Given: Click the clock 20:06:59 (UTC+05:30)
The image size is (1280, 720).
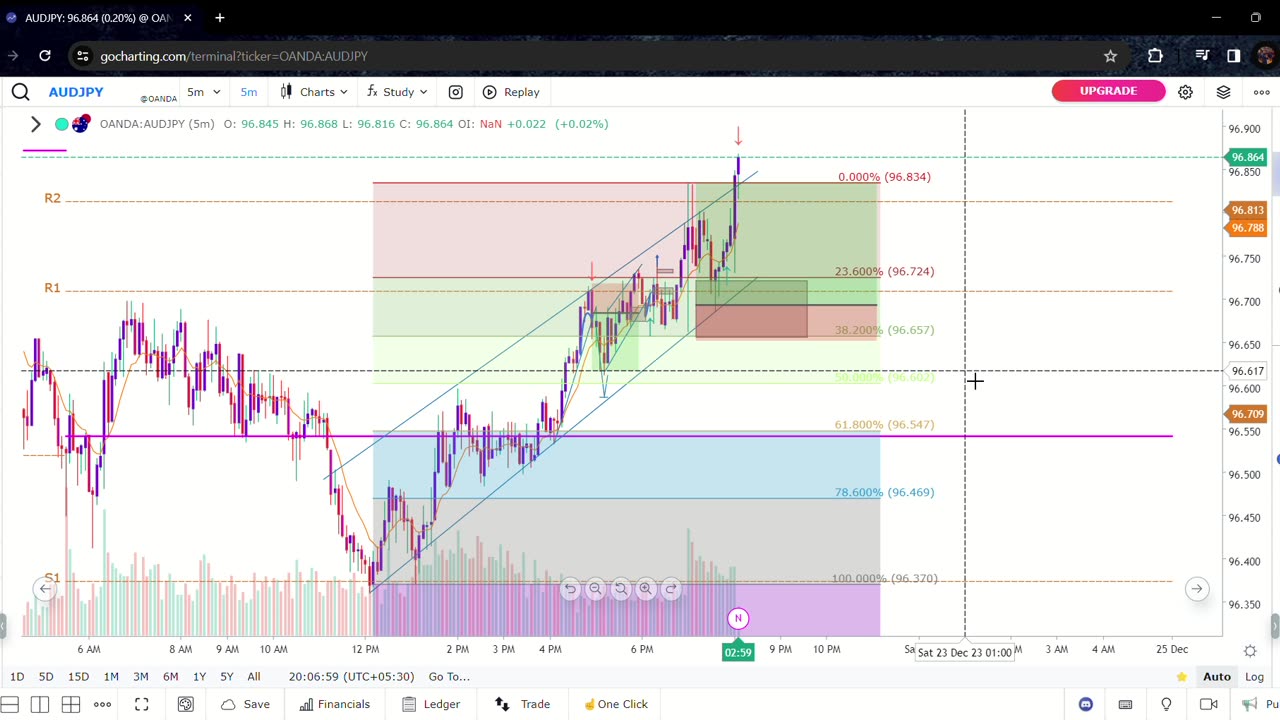Looking at the screenshot, I should 351,677.
